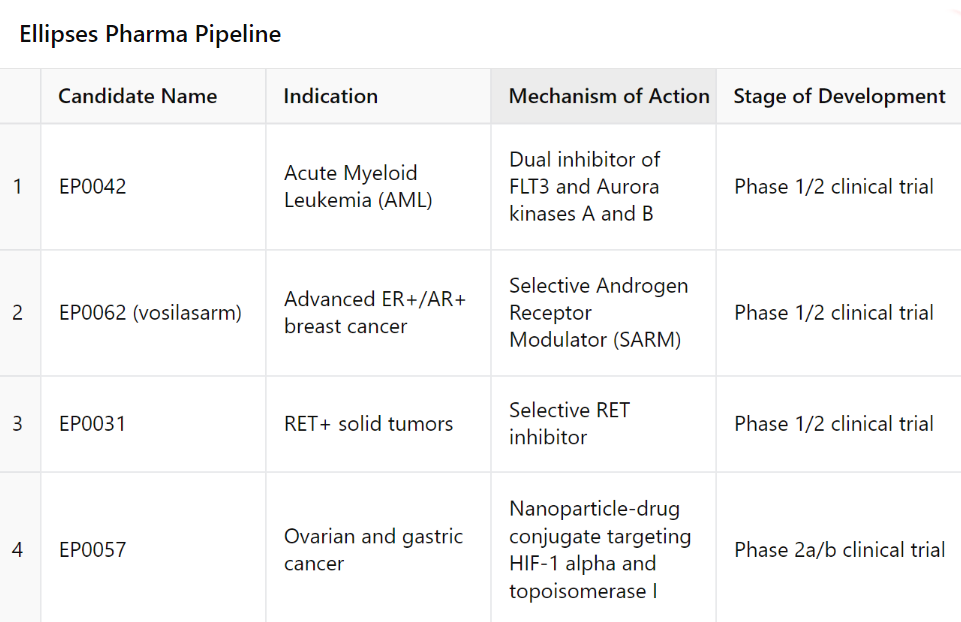Select the Mechanism of Action header
Viewport: 961px width, 622px height.
609,96
